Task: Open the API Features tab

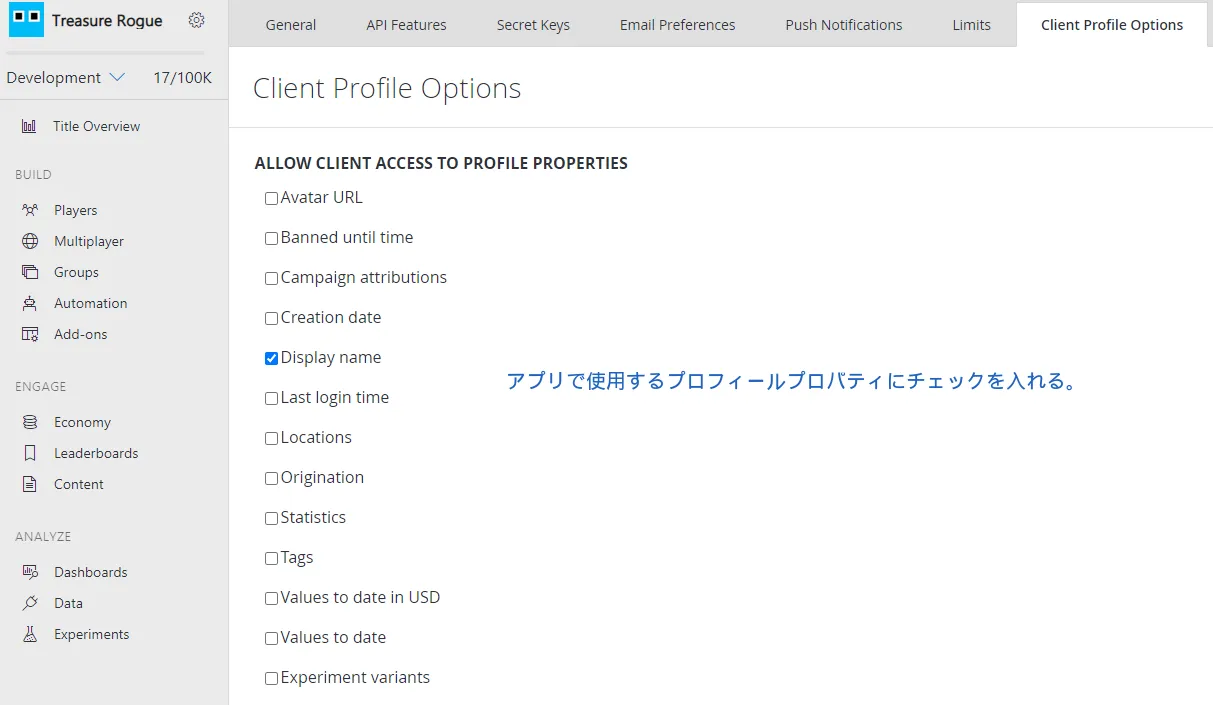Action: tap(406, 25)
